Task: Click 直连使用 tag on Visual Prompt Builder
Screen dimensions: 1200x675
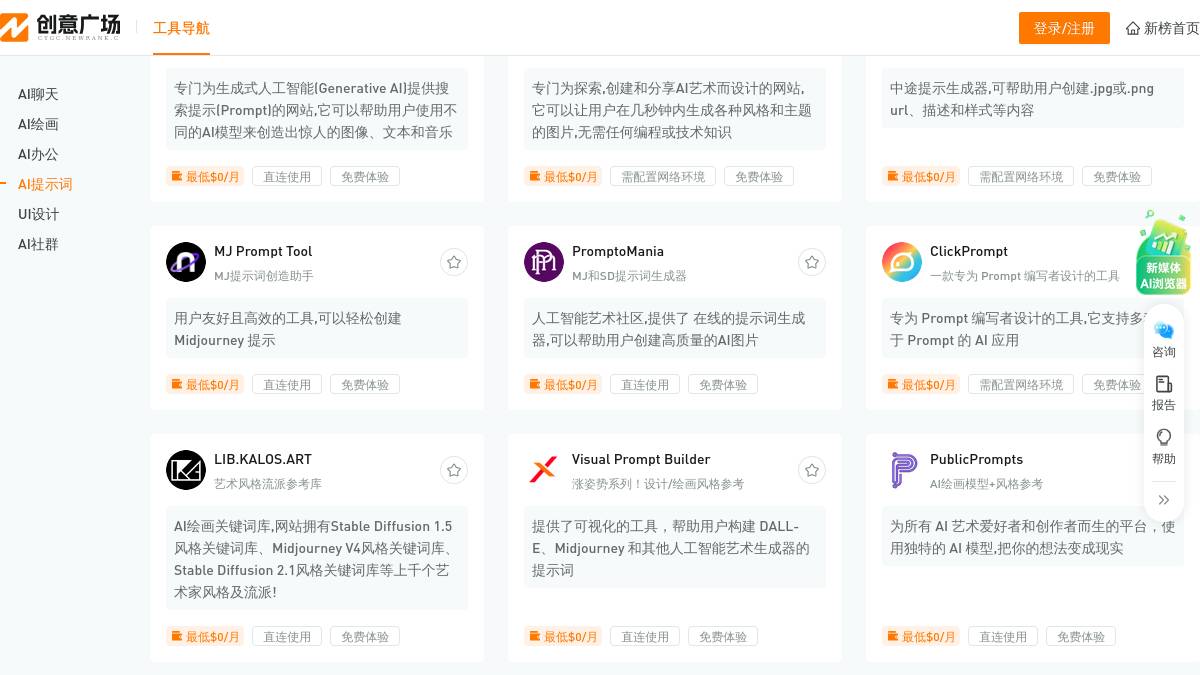Action: coord(645,636)
